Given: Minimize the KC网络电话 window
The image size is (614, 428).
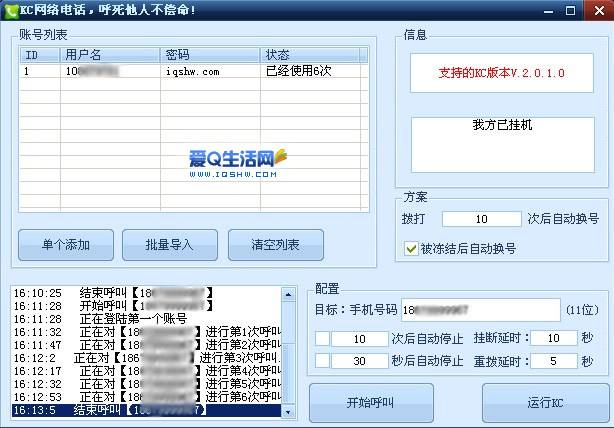Looking at the screenshot, I should [549, 11].
